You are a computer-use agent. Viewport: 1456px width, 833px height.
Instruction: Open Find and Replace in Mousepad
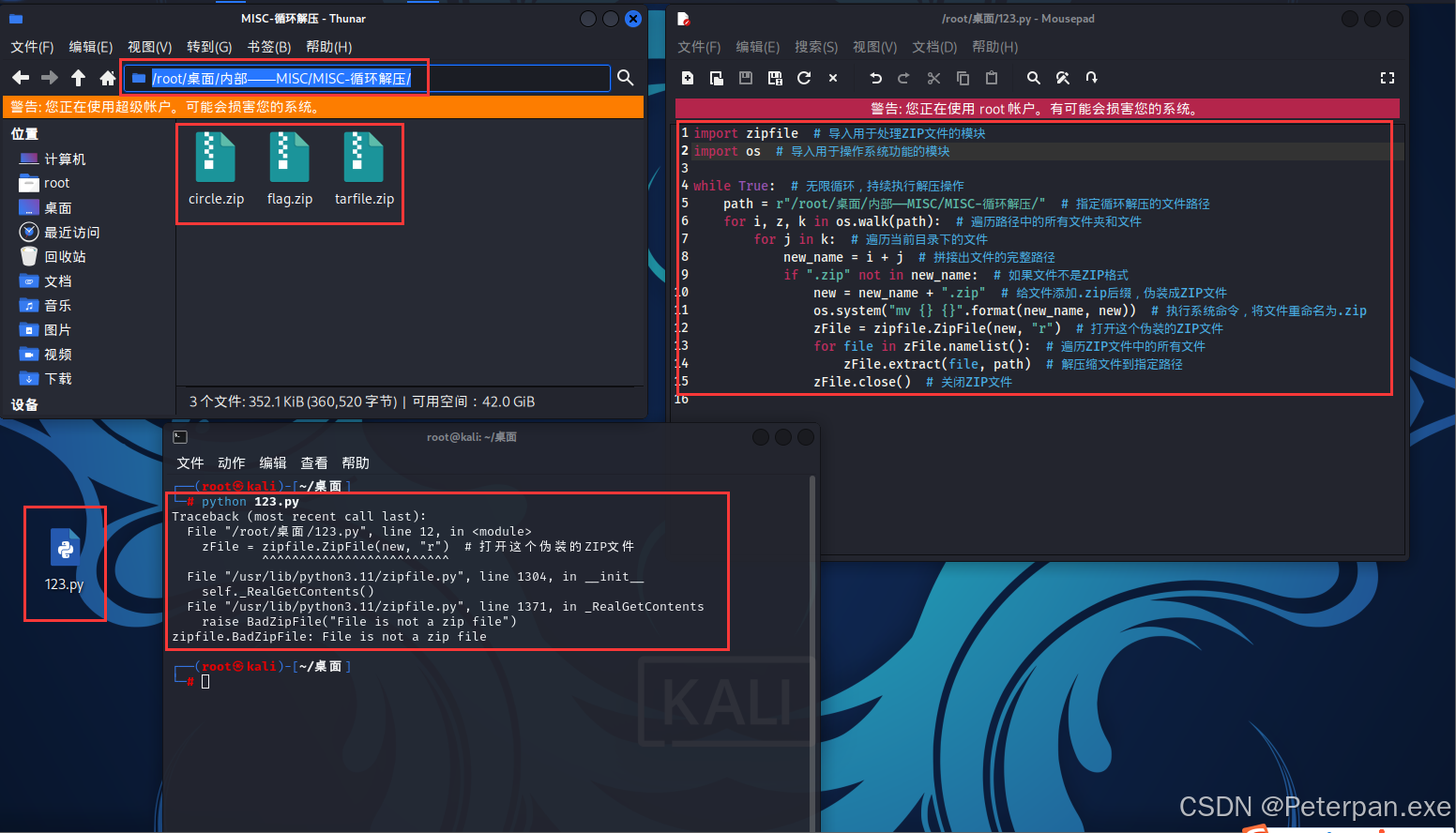pos(1062,78)
